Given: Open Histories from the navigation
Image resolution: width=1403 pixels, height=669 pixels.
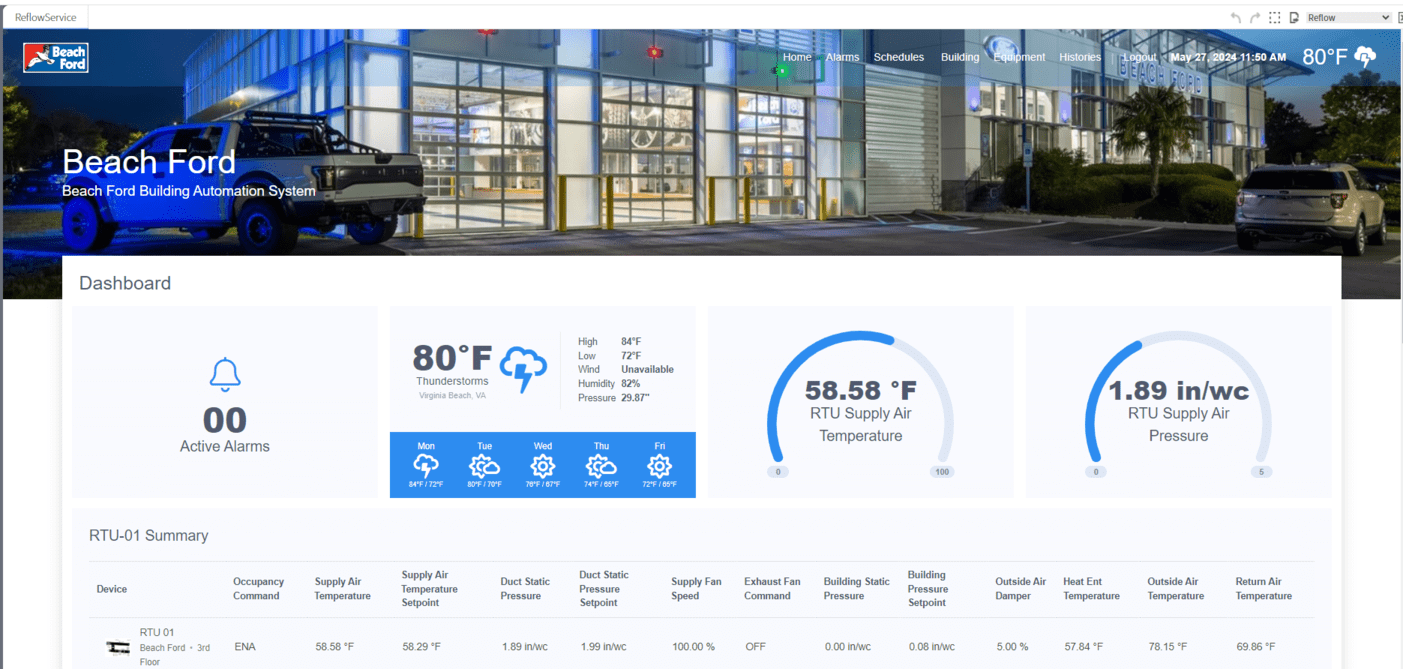Looking at the screenshot, I should click(1080, 57).
